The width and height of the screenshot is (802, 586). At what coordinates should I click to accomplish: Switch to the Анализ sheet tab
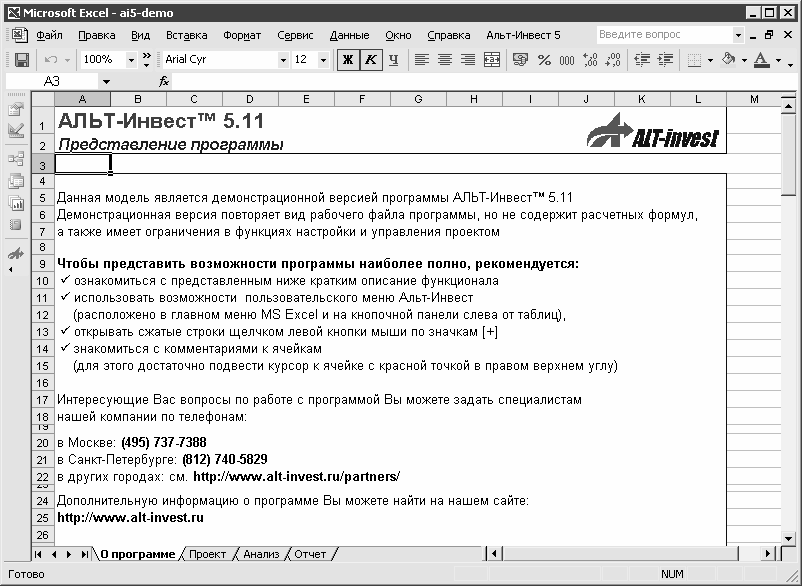point(261,554)
